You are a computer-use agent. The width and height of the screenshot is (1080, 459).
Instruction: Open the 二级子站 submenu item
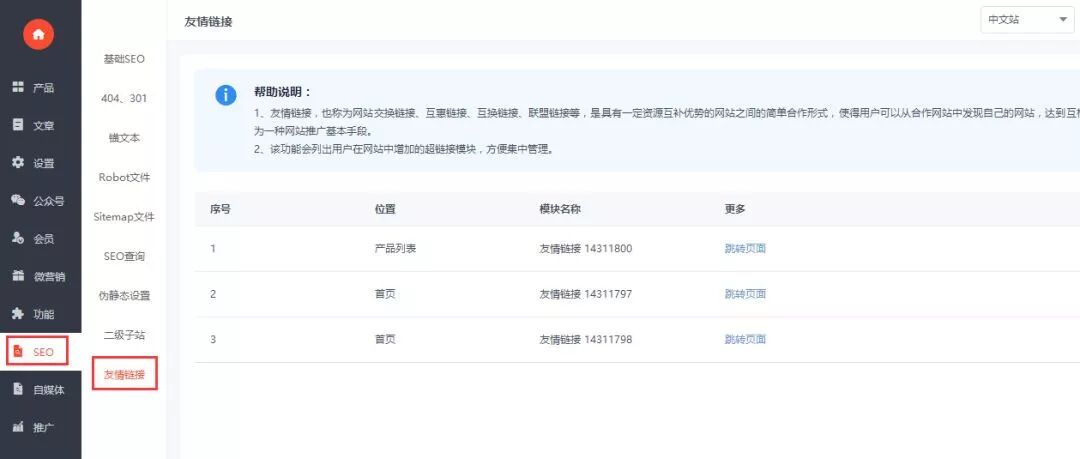pyautogui.click(x=124, y=335)
